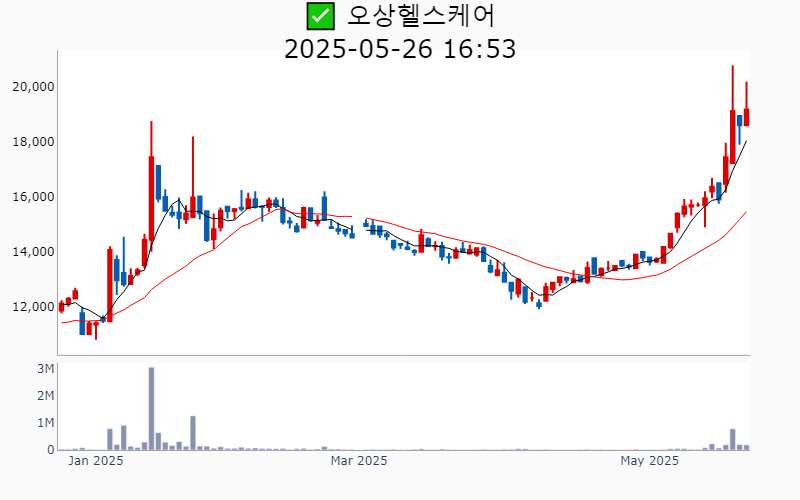
Task: Click the tallest volume bar near 3M
Action: pyautogui.click(x=152, y=409)
